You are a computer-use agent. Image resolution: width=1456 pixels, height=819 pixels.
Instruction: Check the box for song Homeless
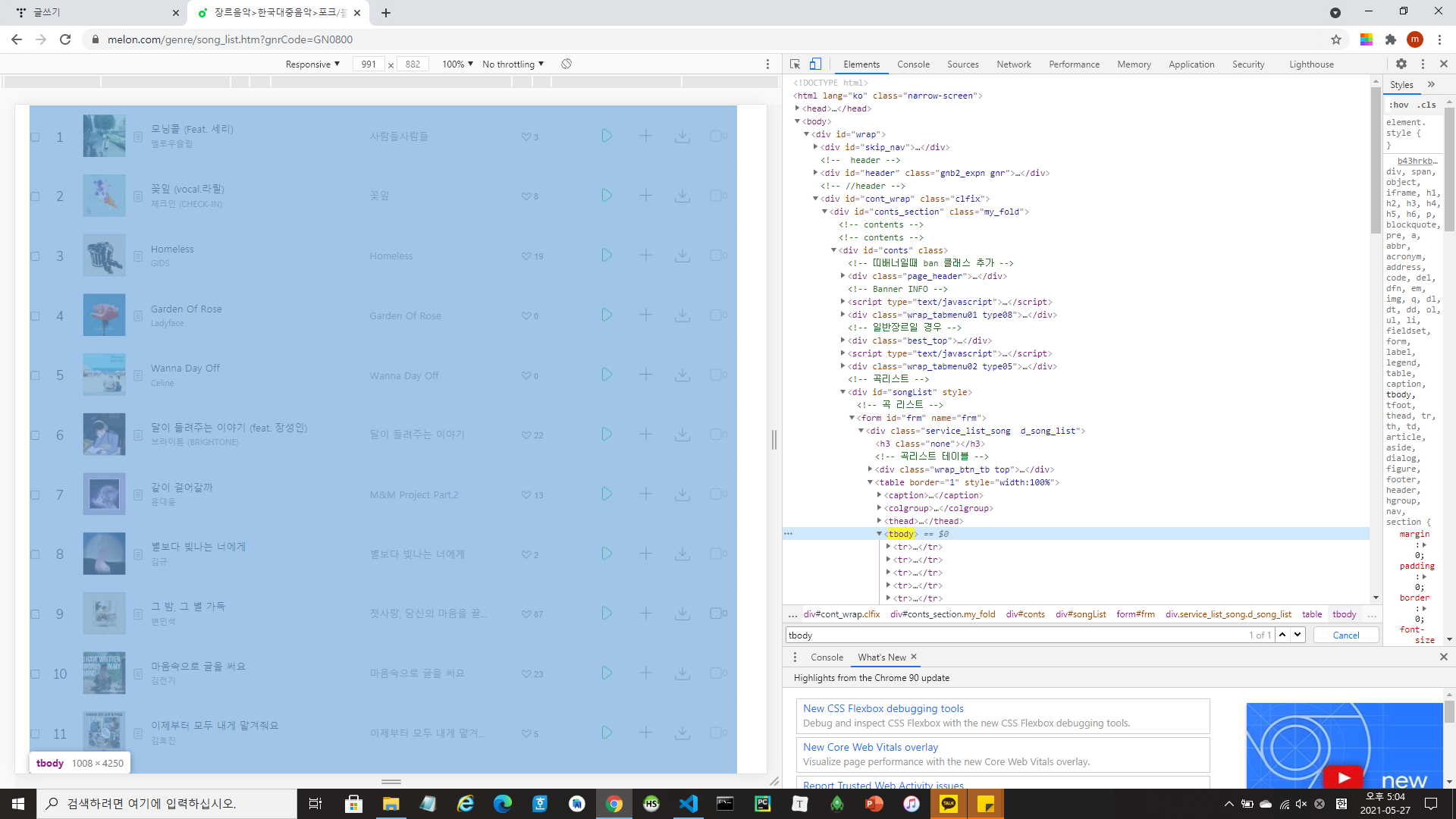[35, 256]
